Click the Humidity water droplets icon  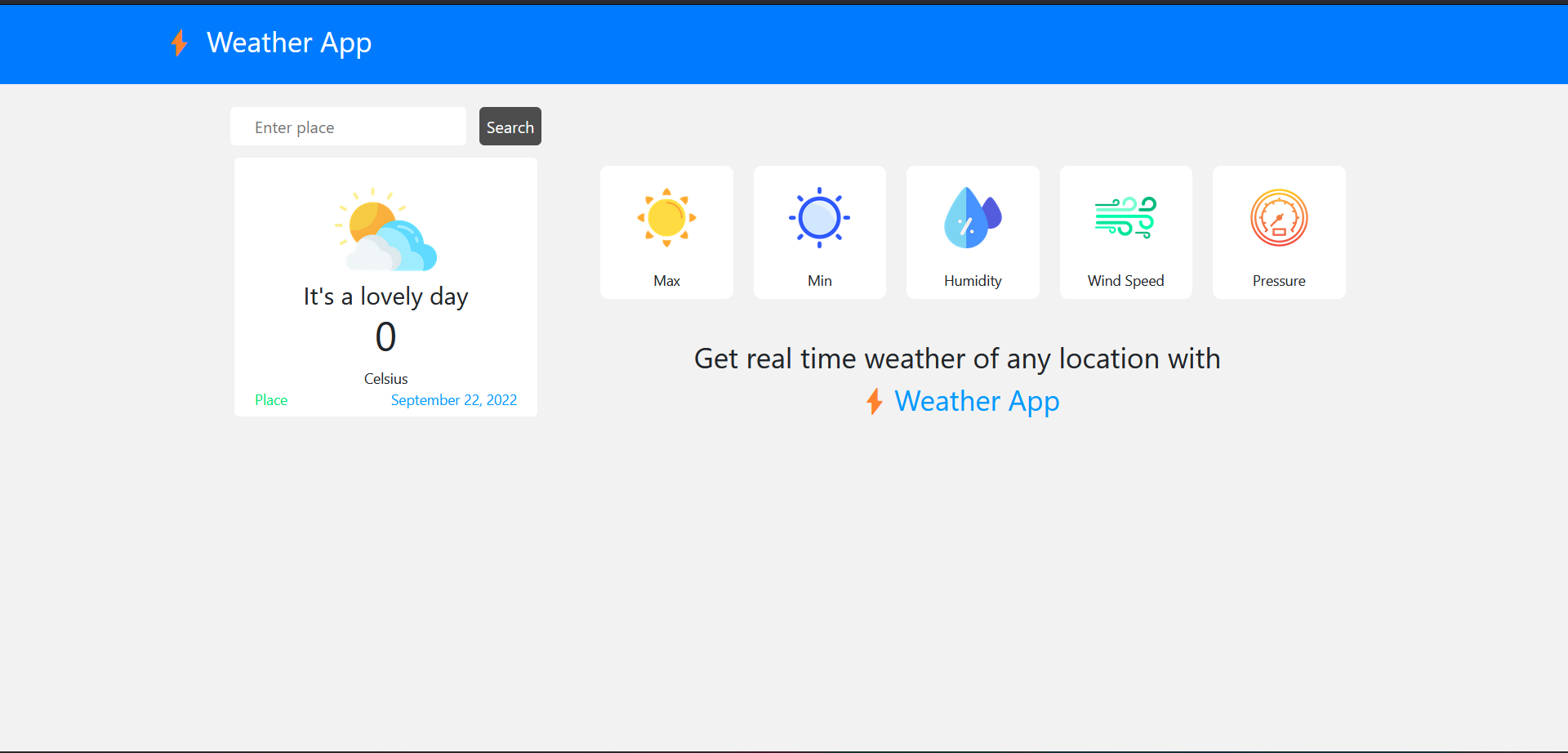(972, 216)
